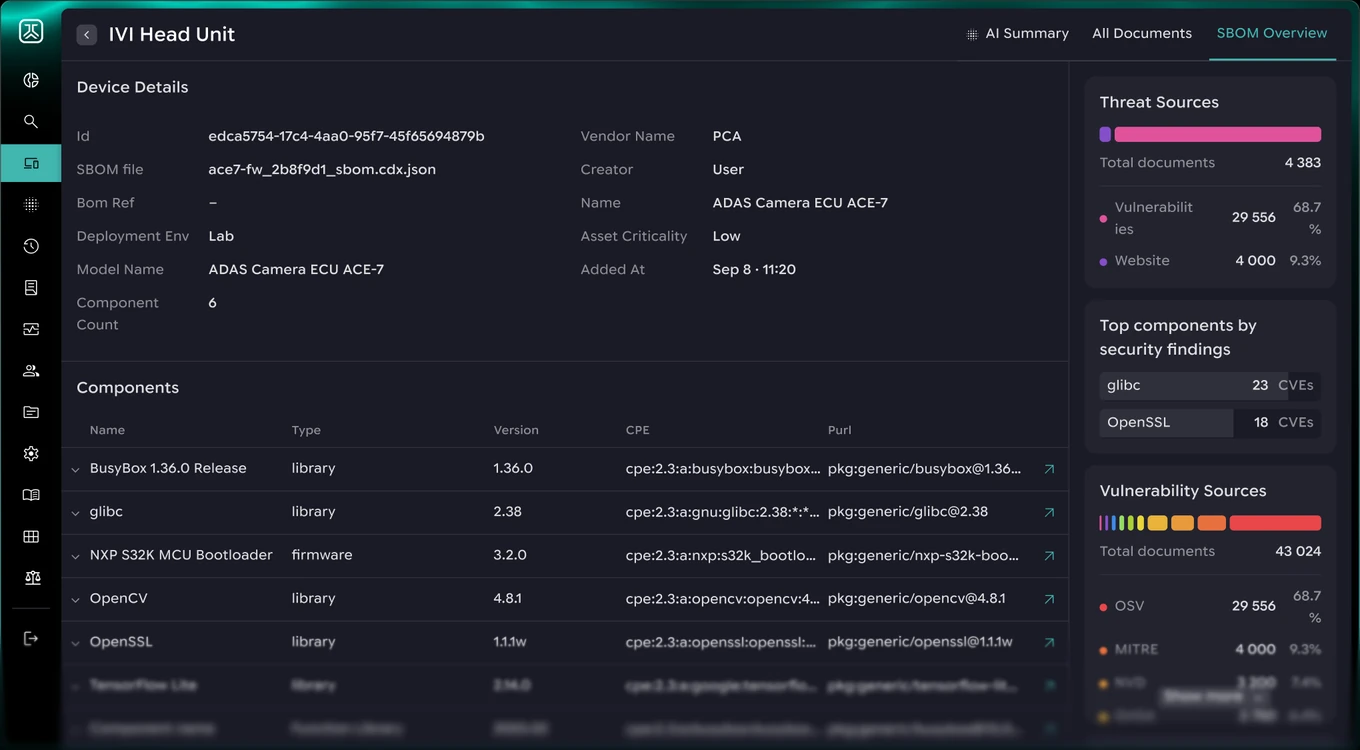The height and width of the screenshot is (750, 1360).
Task: Click the MITRE vulnerability source entry
Action: 1210,649
